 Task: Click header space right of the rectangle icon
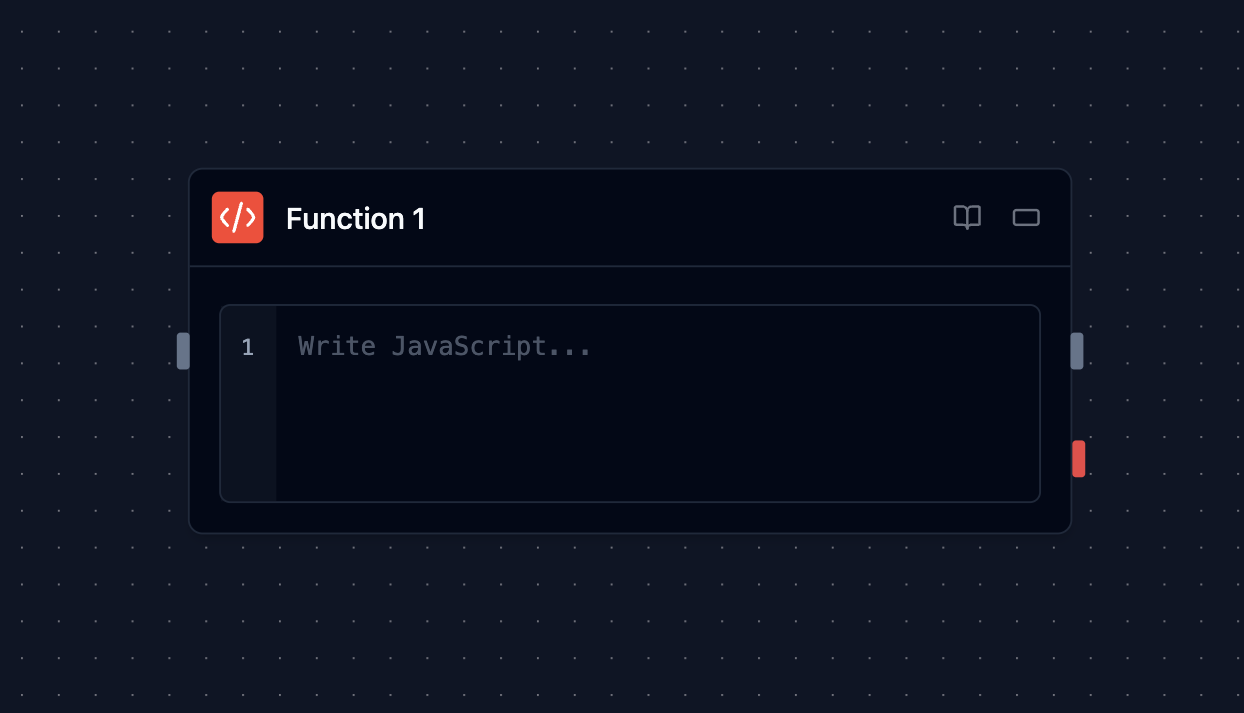click(x=1056, y=218)
